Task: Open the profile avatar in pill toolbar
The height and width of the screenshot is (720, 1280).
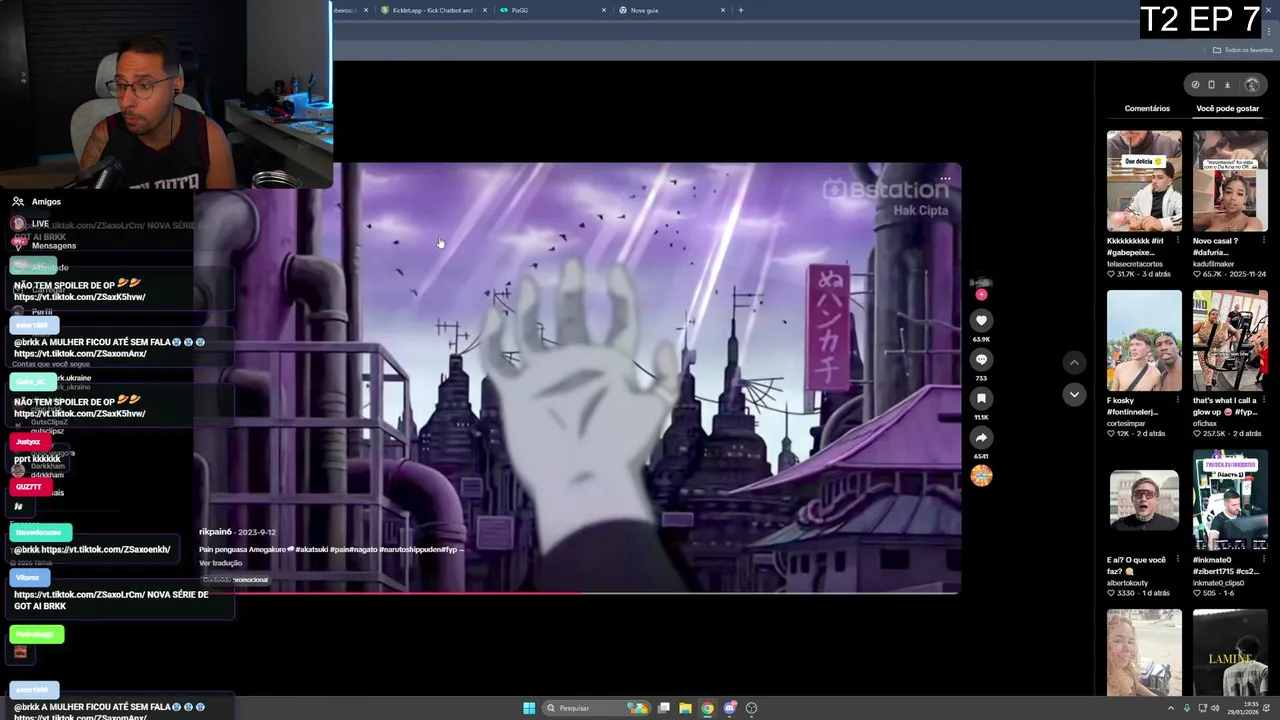Action: pos(1252,85)
